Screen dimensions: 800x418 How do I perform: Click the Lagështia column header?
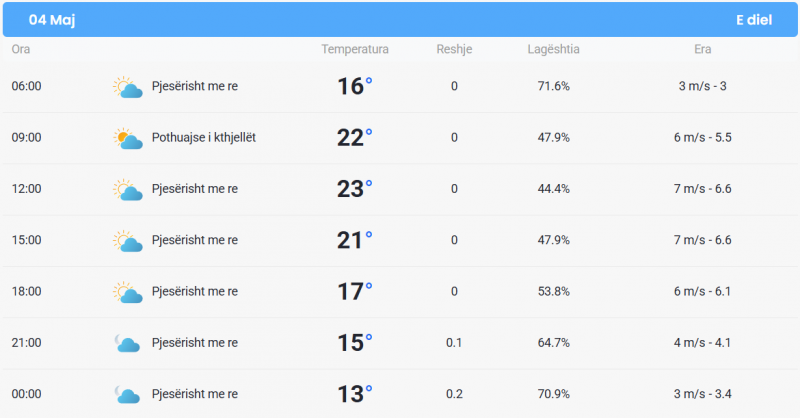[x=554, y=50]
